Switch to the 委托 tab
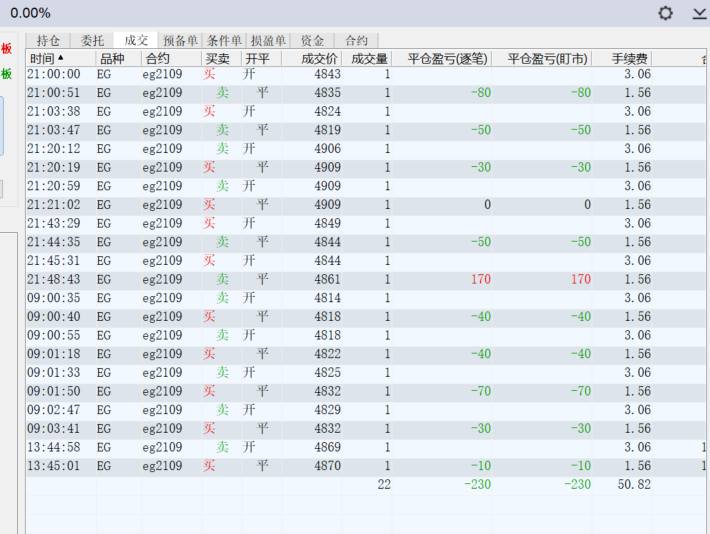This screenshot has height=534, width=710. (x=92, y=40)
